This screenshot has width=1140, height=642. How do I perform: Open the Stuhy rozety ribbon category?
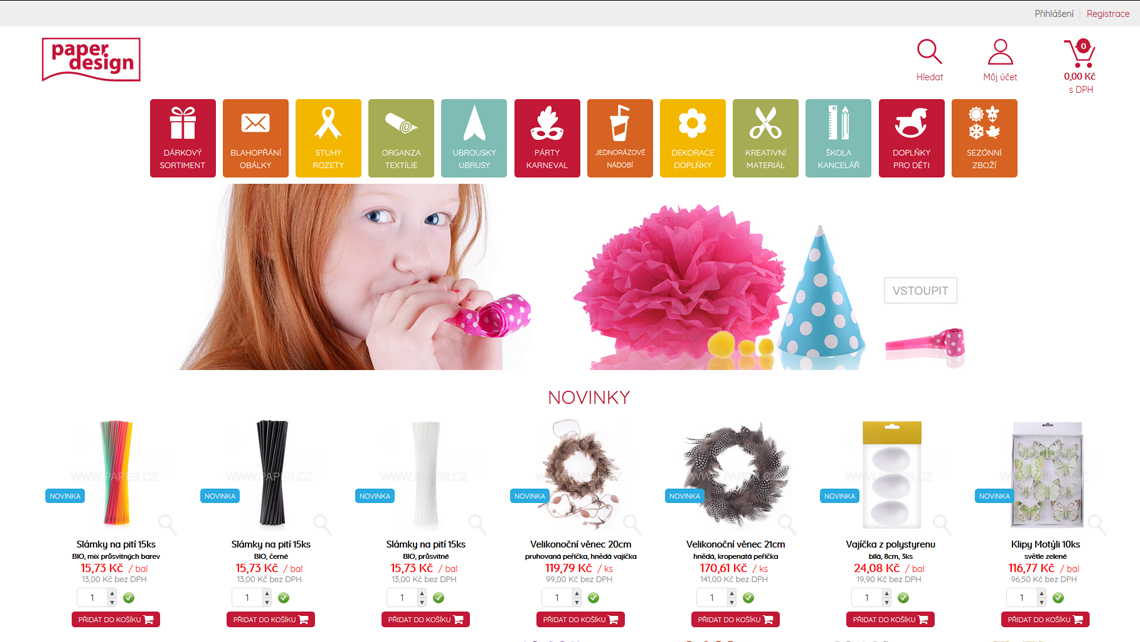point(328,138)
